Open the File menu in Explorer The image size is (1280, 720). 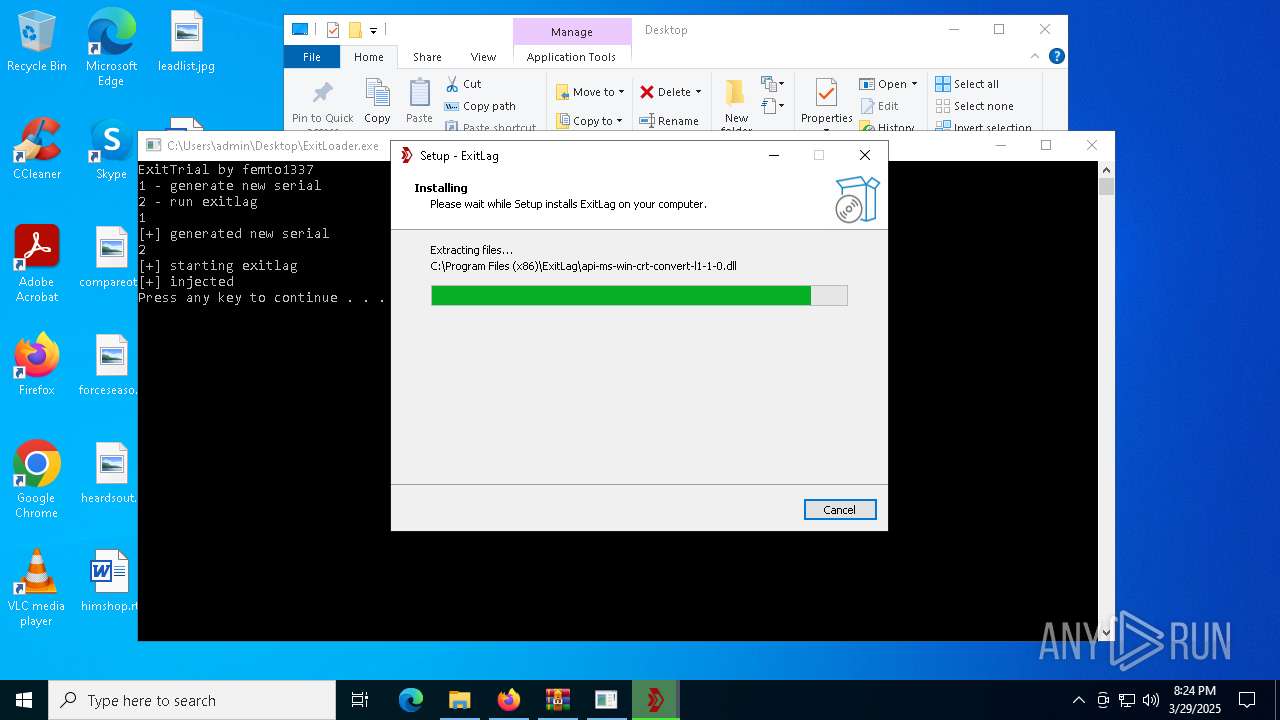pyautogui.click(x=312, y=57)
